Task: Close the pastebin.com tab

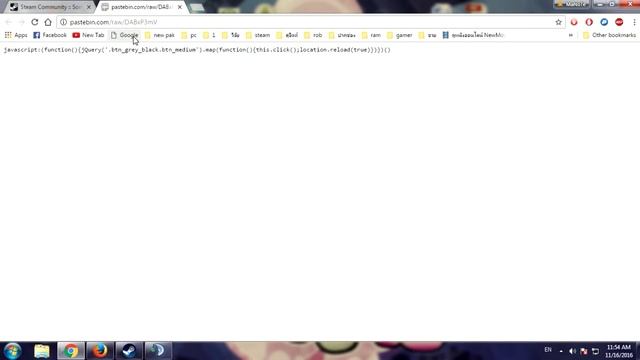Action: (x=180, y=7)
